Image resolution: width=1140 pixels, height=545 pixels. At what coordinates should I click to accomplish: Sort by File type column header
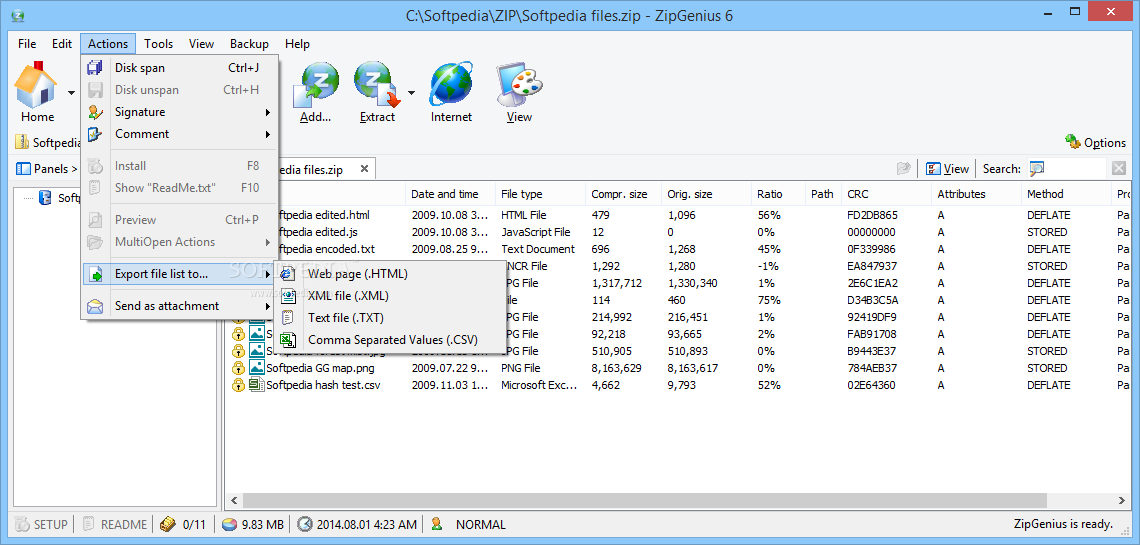pos(540,194)
